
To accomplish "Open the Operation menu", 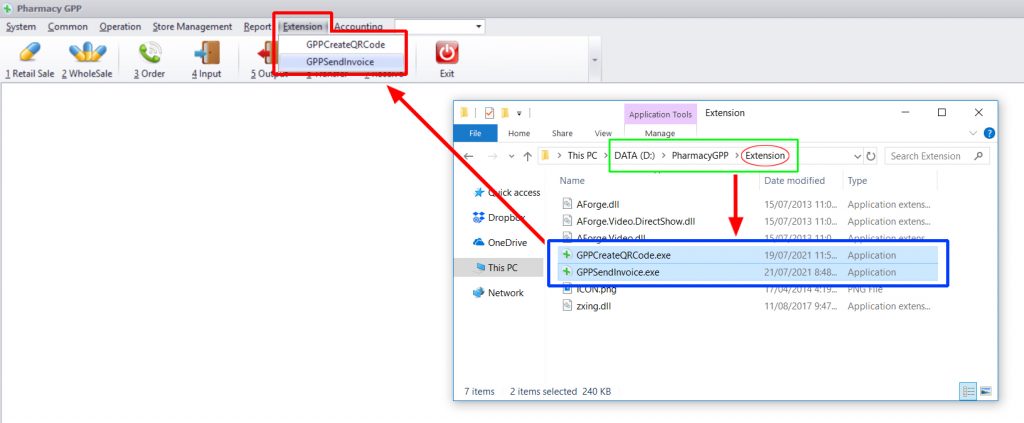I will (120, 27).
